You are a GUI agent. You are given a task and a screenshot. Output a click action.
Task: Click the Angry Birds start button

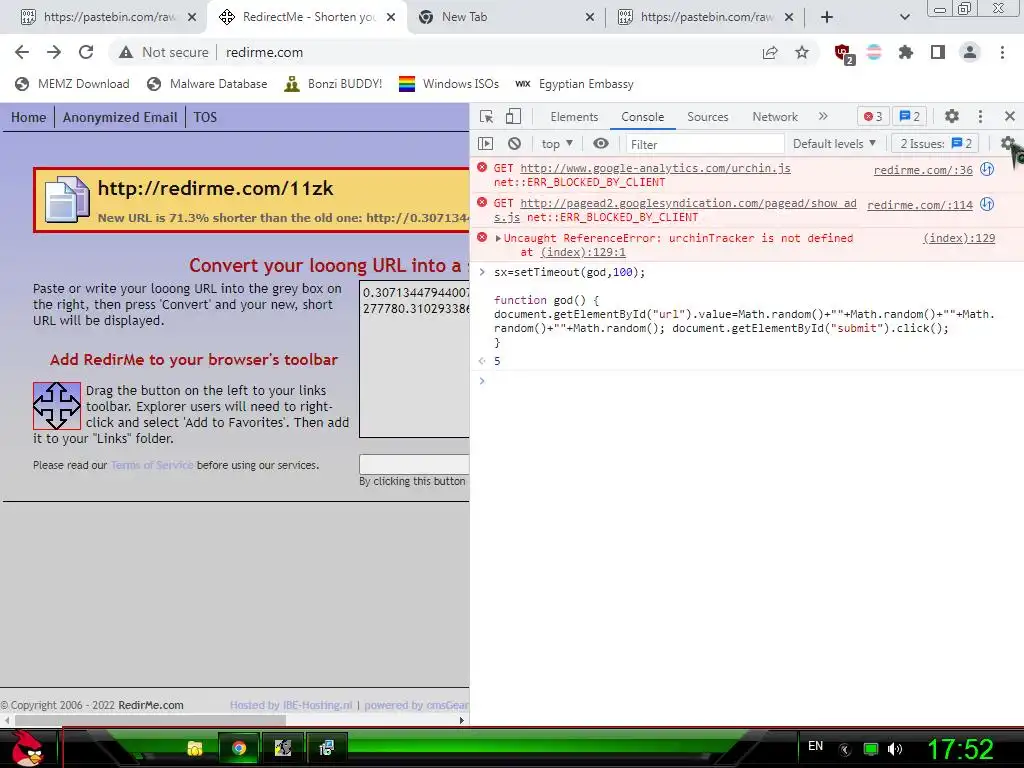[x=27, y=748]
